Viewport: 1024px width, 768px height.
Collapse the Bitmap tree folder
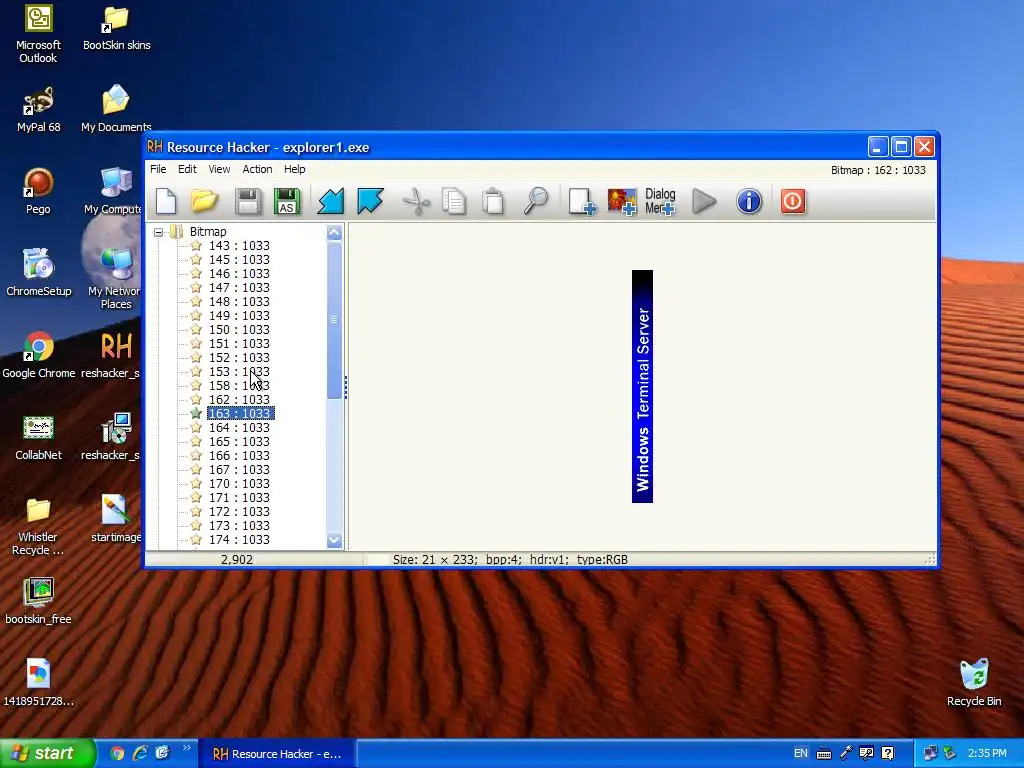coord(158,232)
